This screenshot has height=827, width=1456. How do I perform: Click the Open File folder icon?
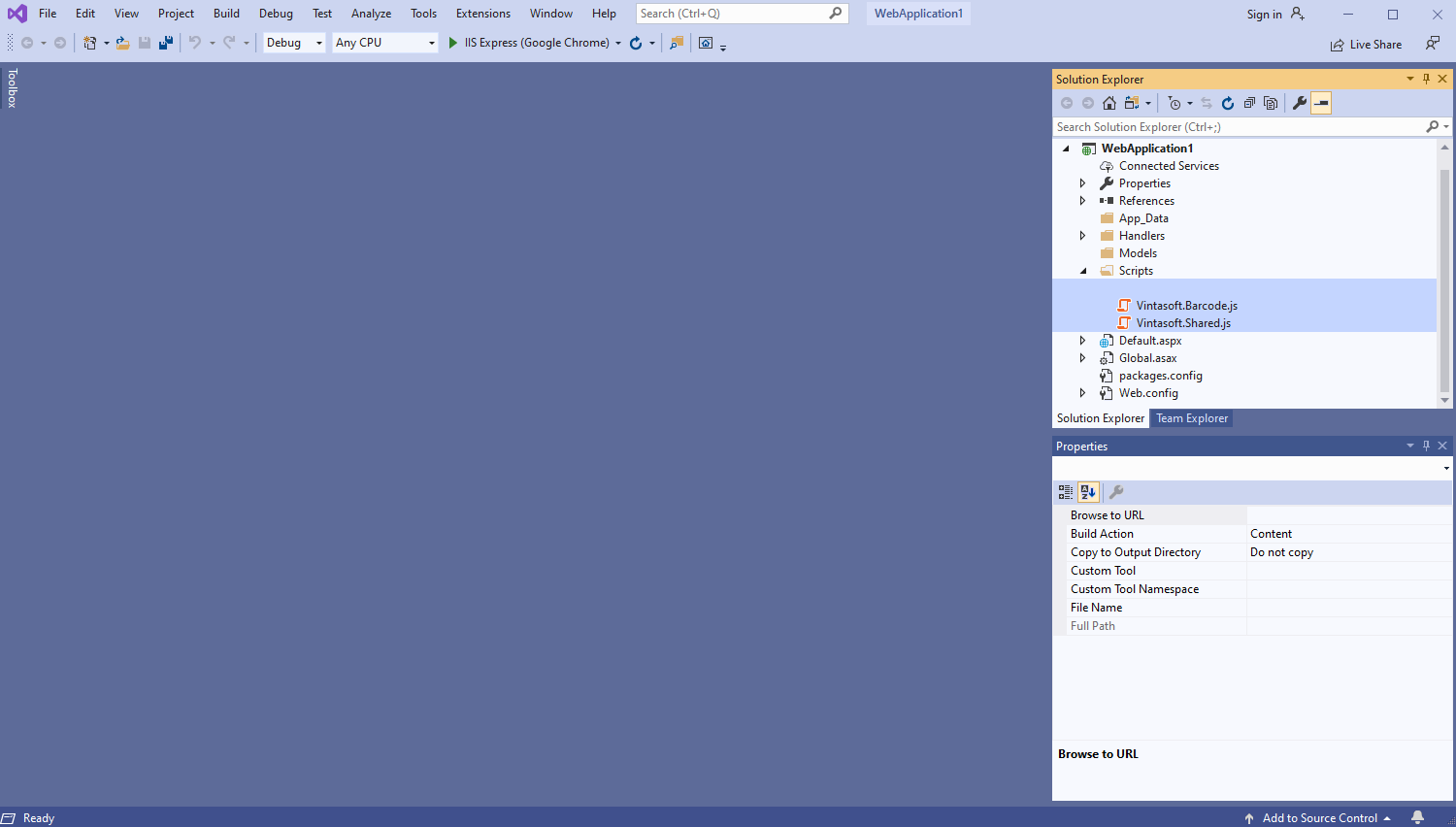[123, 43]
